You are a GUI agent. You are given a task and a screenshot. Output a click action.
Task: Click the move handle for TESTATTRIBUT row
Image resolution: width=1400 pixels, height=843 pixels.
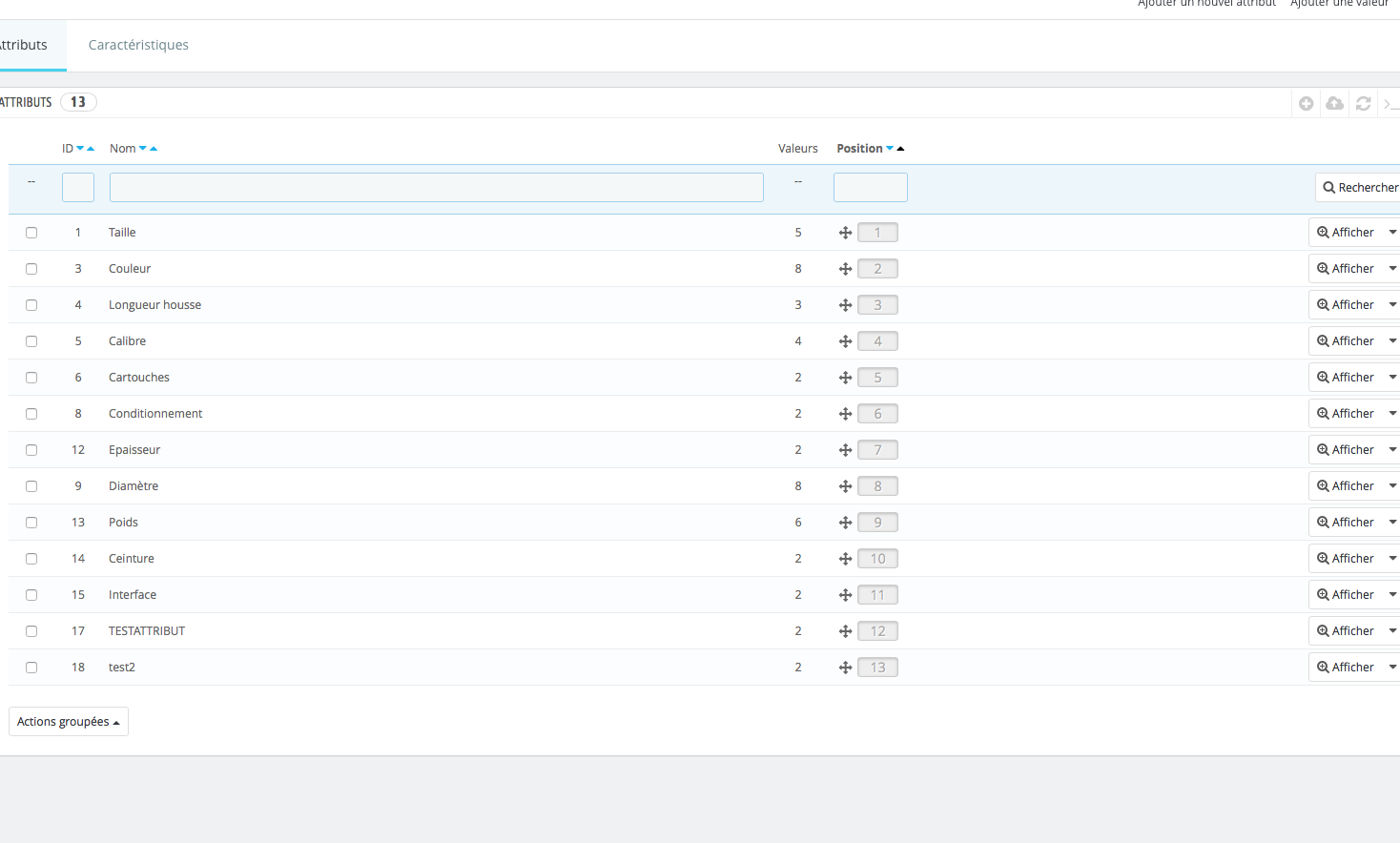click(x=845, y=631)
